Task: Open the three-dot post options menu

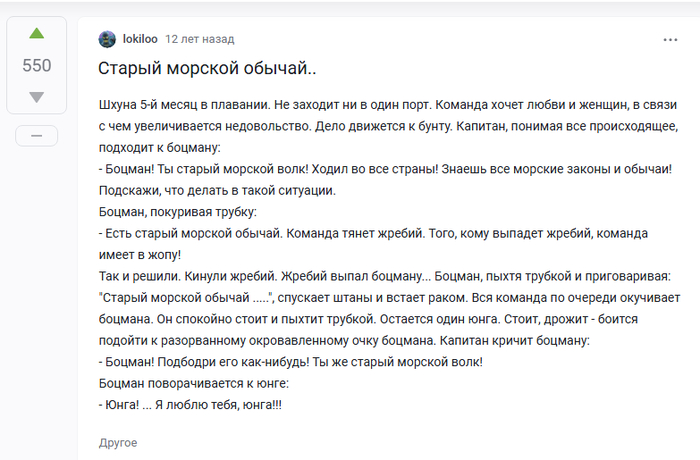Action: [x=670, y=40]
